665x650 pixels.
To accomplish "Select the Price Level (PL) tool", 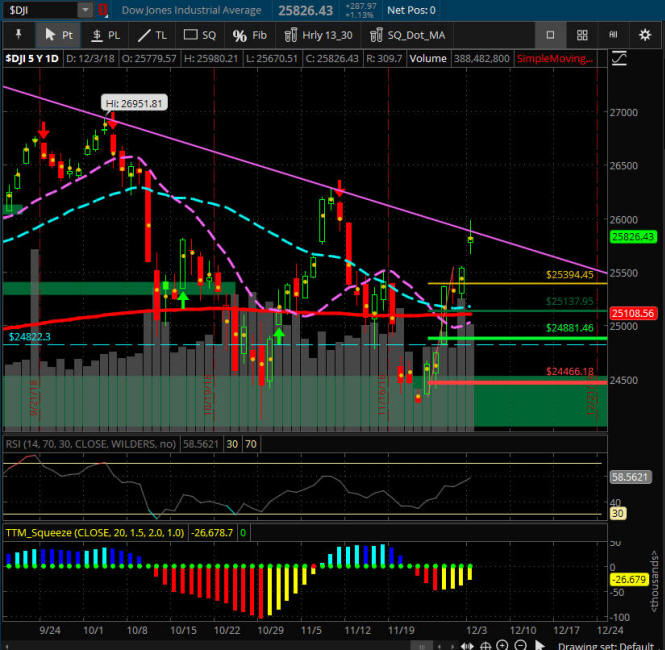I will [105, 35].
